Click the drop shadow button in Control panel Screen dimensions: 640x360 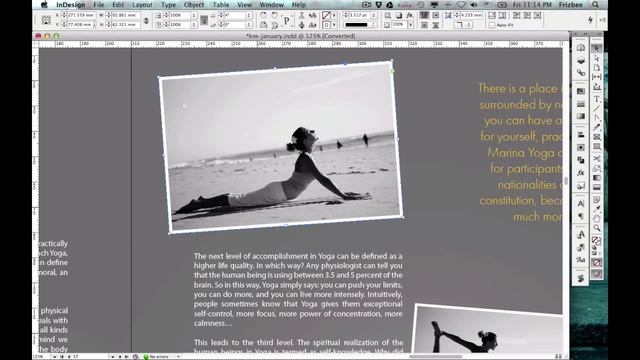(399, 15)
